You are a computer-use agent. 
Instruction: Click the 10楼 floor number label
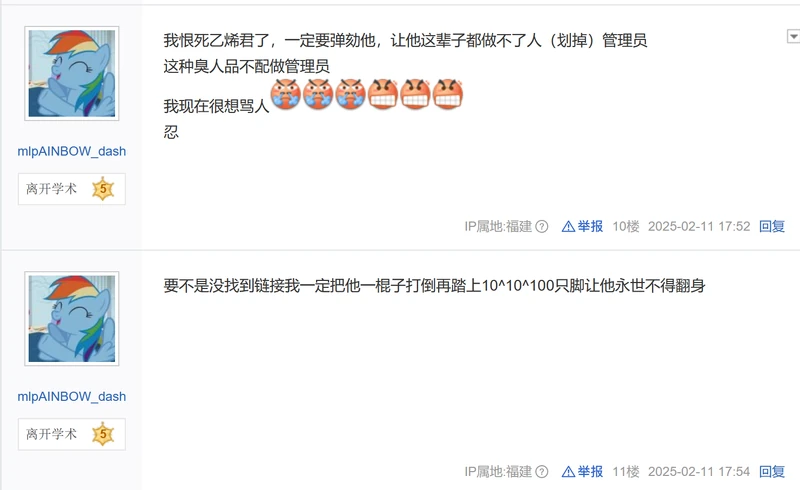tap(626, 226)
